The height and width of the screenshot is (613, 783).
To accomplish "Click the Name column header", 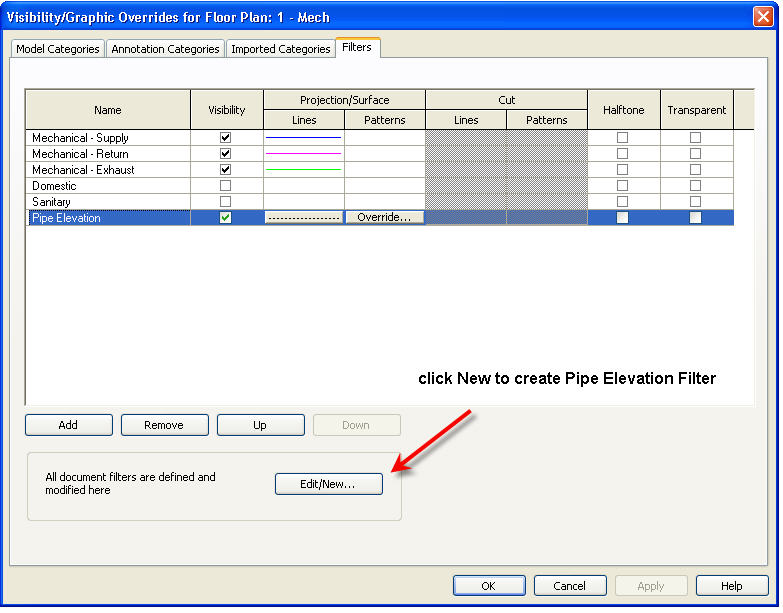I will 108,110.
